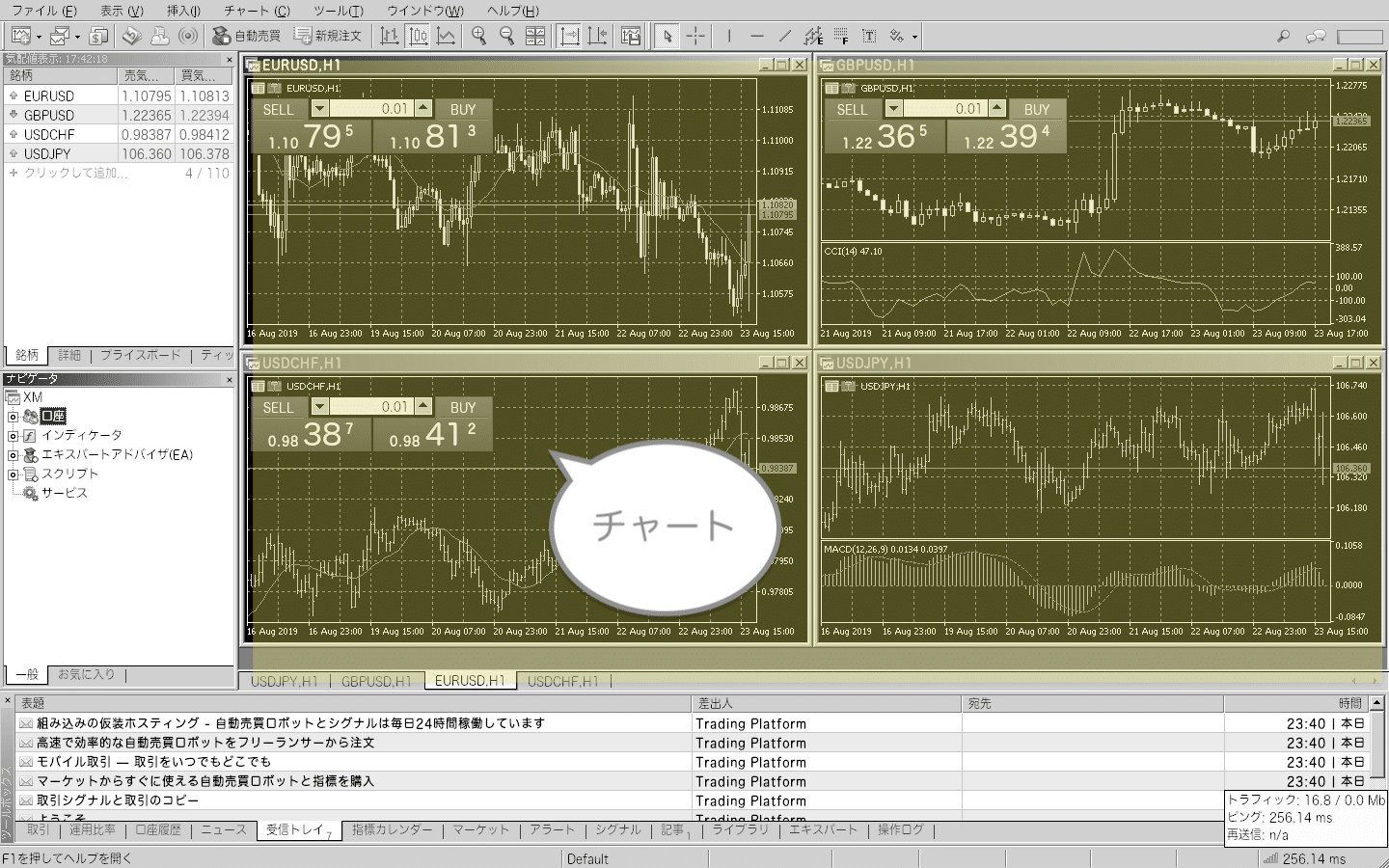The width and height of the screenshot is (1389, 868).
Task: Open the profiles dropdown arrow
Action: tap(77, 37)
